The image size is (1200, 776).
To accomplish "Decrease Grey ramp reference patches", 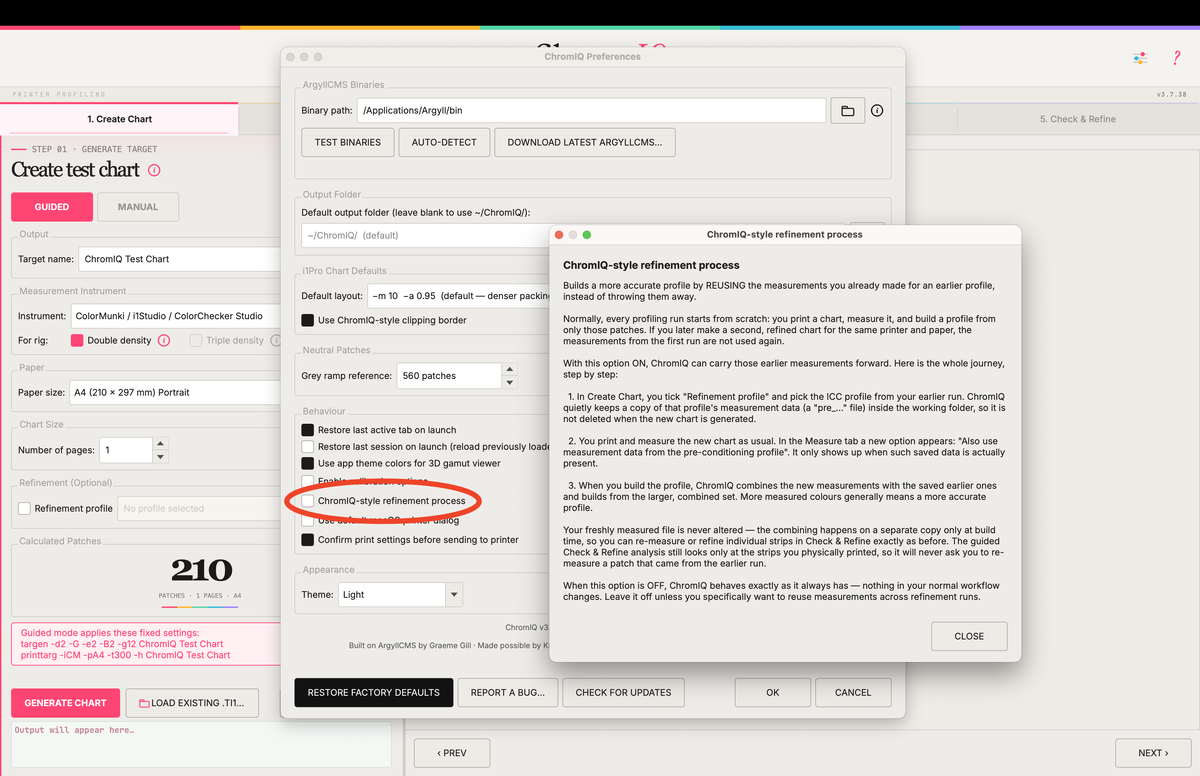I will pos(510,382).
